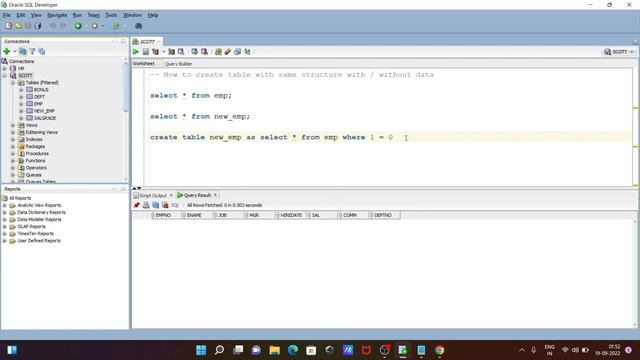Click the green SQL Worksheet icon in main toolbar

(x=116, y=26)
